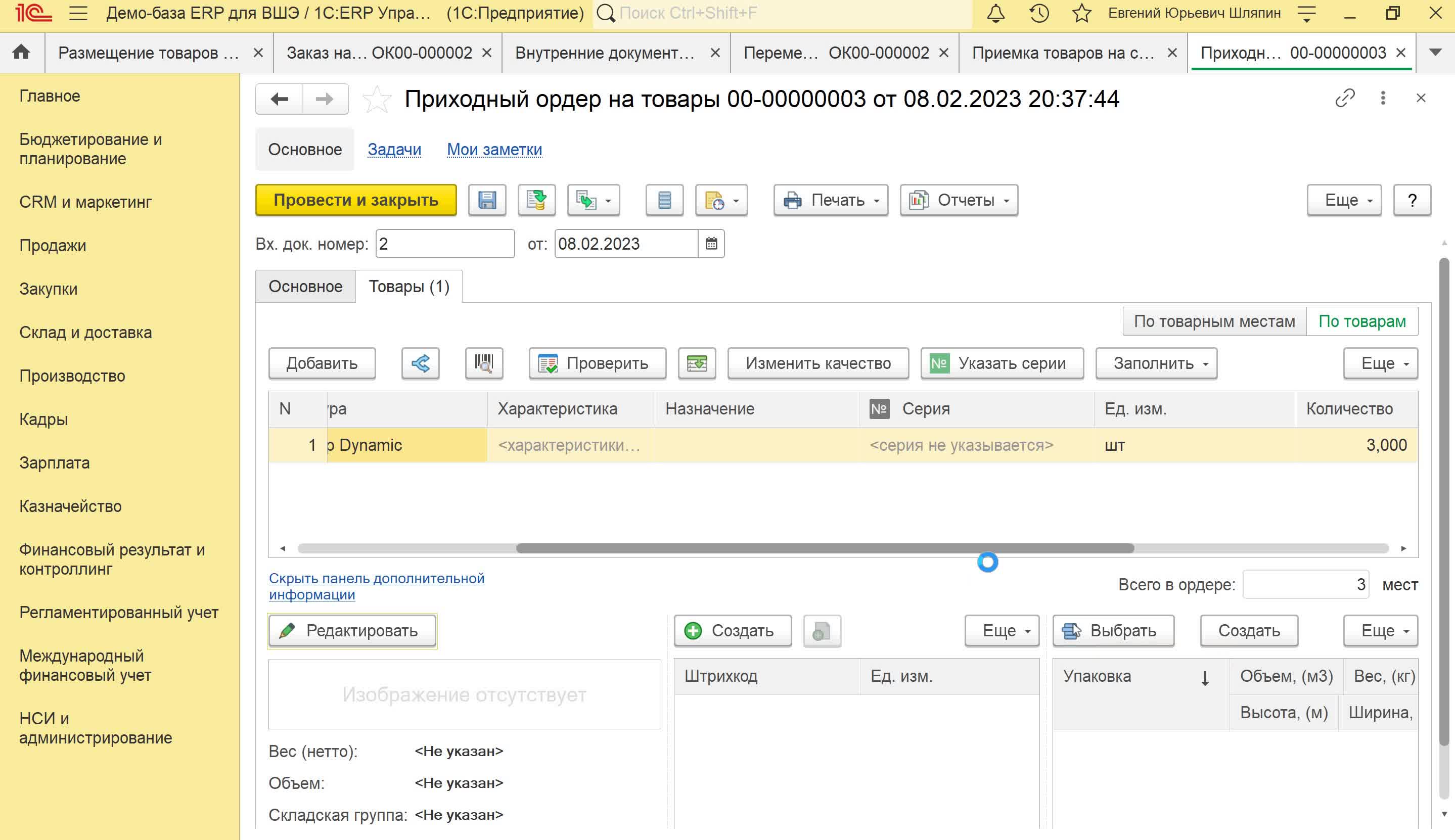
Task: Go to home start page icon
Action: (21, 53)
